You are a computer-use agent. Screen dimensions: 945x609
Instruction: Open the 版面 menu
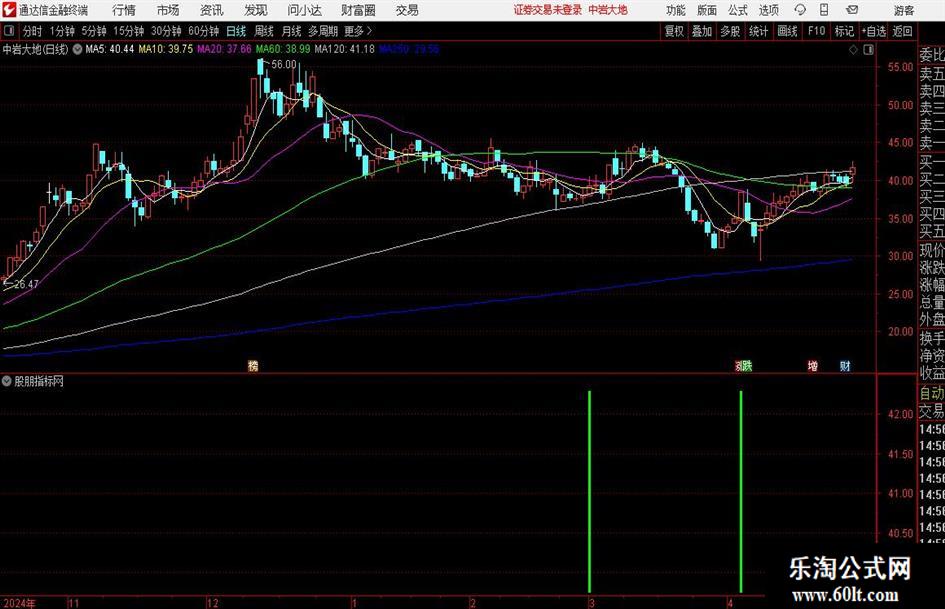click(707, 10)
